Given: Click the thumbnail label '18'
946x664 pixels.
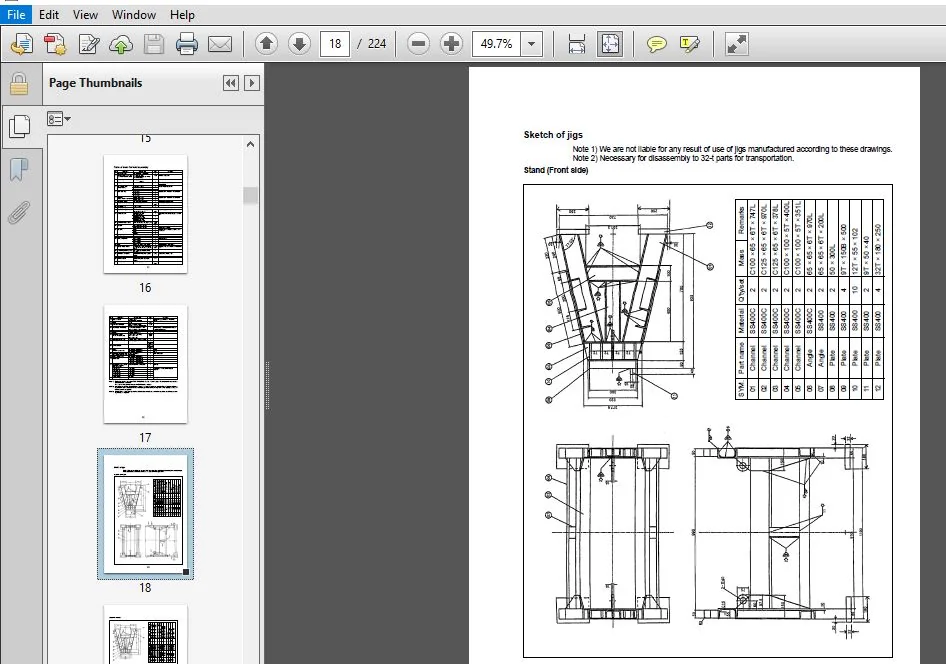Looking at the screenshot, I should pos(145,588).
